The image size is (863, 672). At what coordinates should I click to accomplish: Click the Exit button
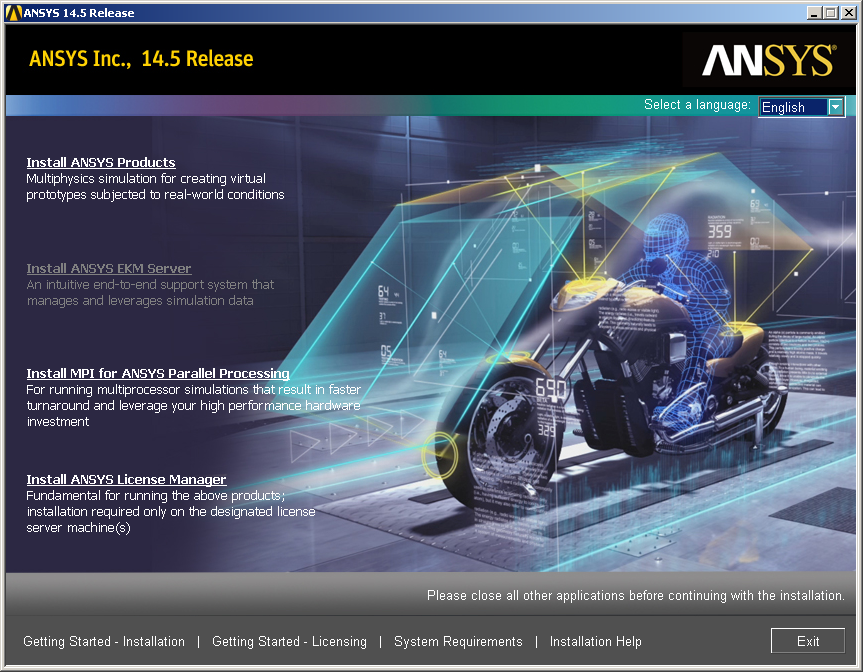click(808, 641)
